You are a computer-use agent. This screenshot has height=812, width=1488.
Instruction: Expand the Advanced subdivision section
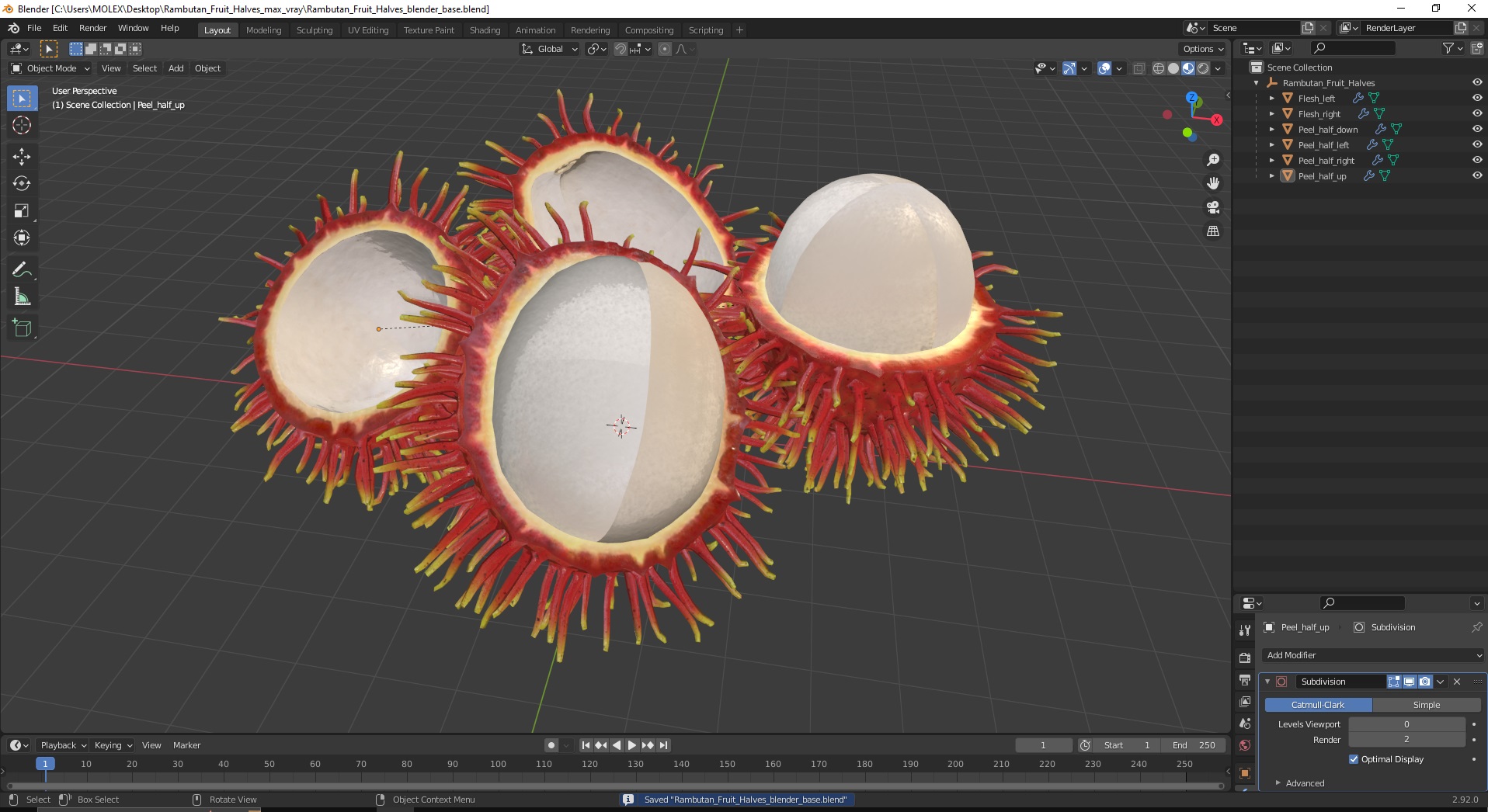pyautogui.click(x=1305, y=783)
